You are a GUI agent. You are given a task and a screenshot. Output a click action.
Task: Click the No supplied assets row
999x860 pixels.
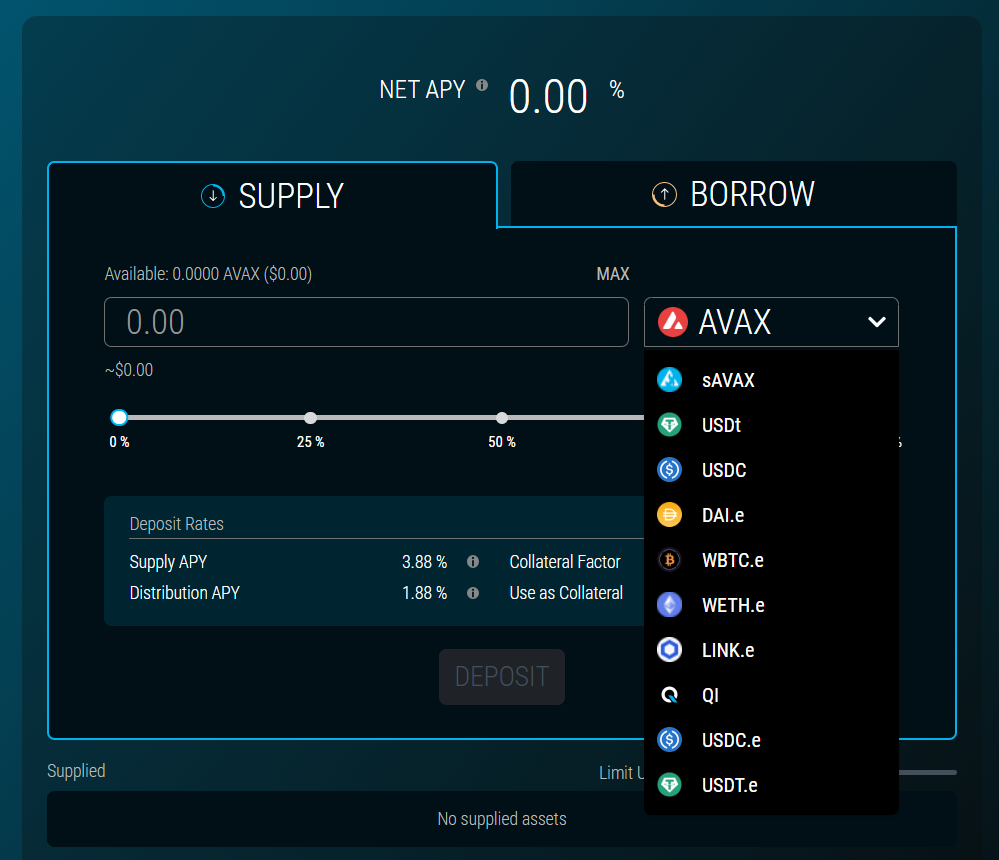point(502,819)
